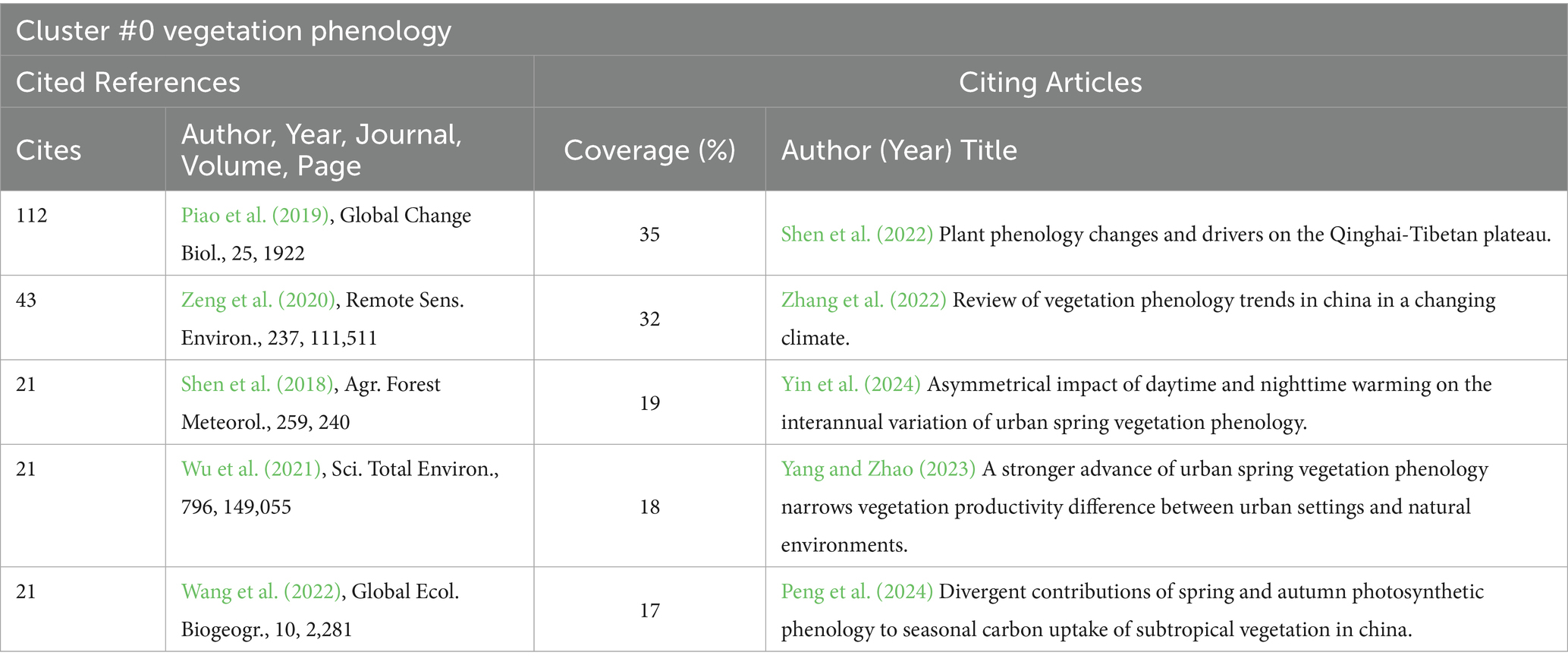Select the 112 cites cell

32,216
